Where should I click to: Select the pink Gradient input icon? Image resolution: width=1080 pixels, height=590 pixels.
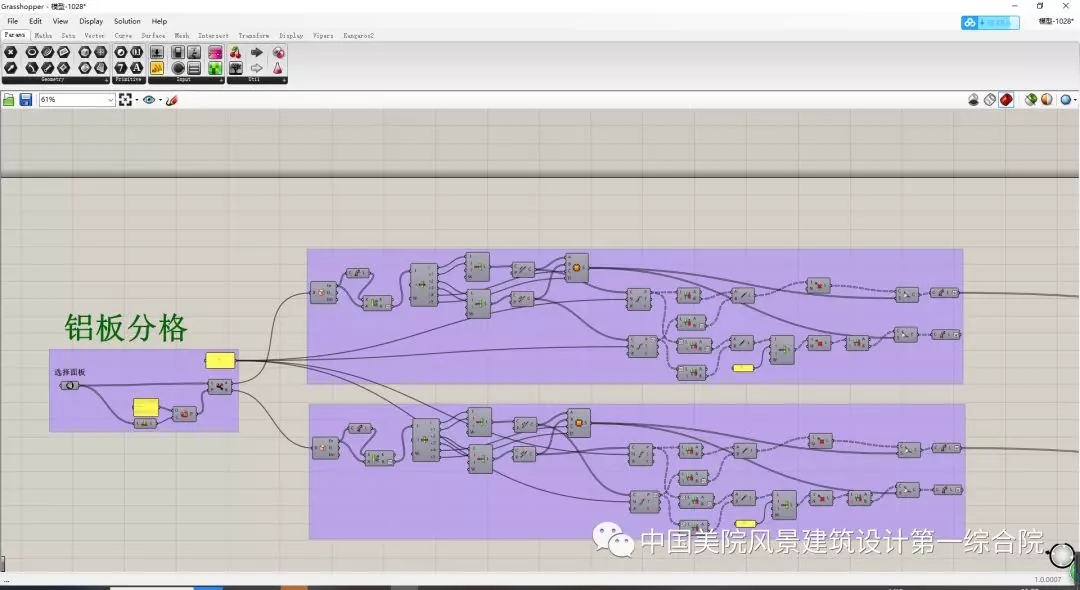(x=215, y=52)
